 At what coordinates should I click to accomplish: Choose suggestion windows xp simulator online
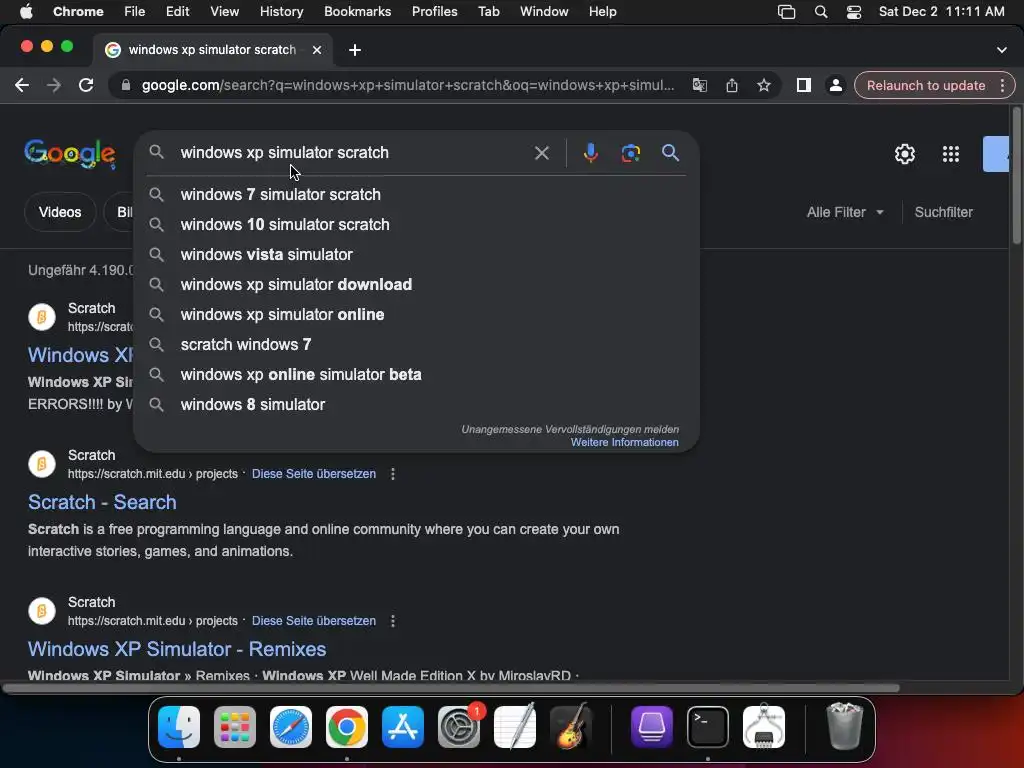coord(416,315)
